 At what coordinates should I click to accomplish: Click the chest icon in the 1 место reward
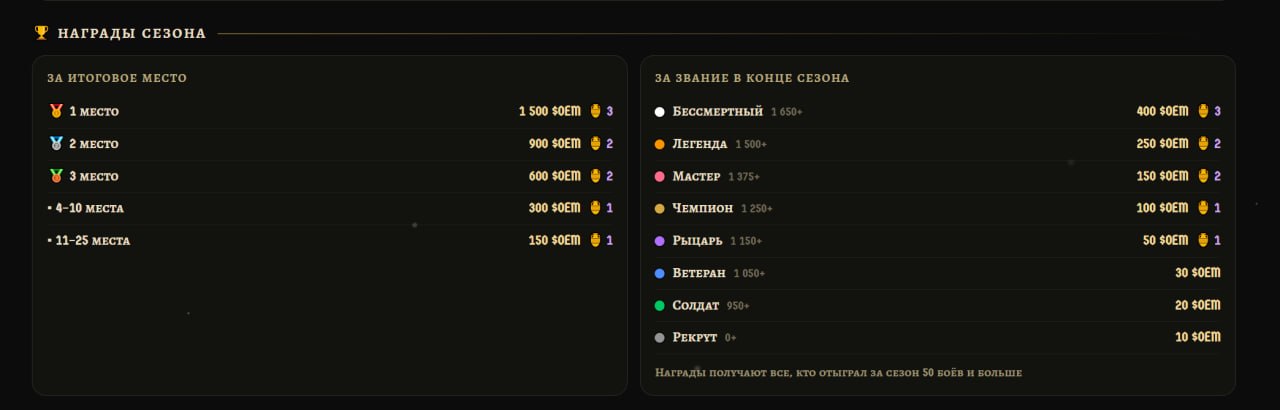point(595,111)
